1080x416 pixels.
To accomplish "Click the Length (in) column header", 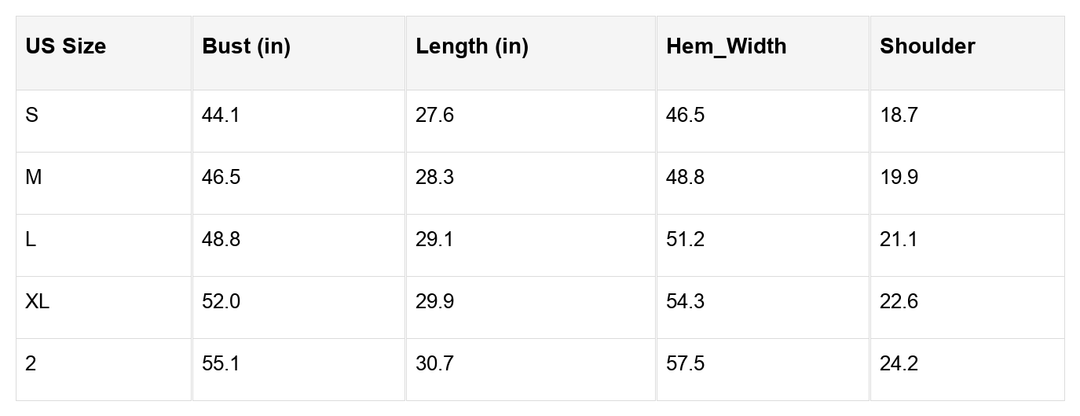I will point(472,46).
